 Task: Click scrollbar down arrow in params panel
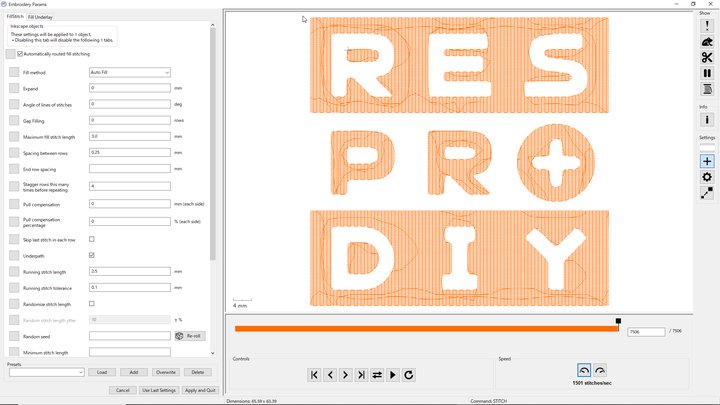pos(213,353)
